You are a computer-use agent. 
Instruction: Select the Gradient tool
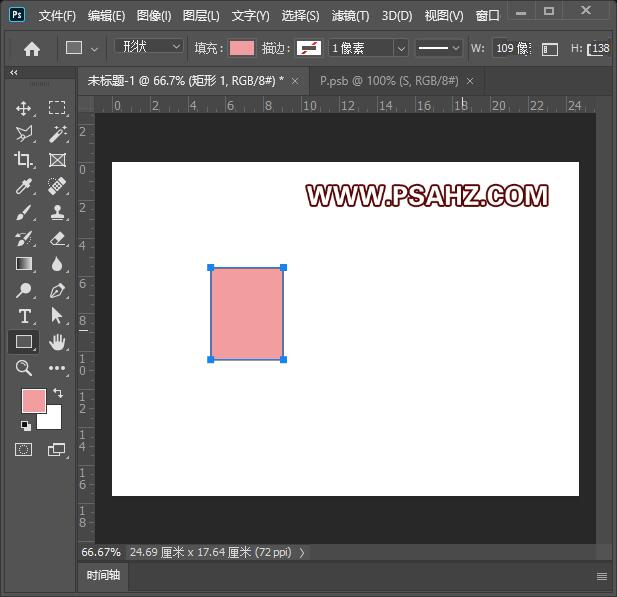coord(24,264)
